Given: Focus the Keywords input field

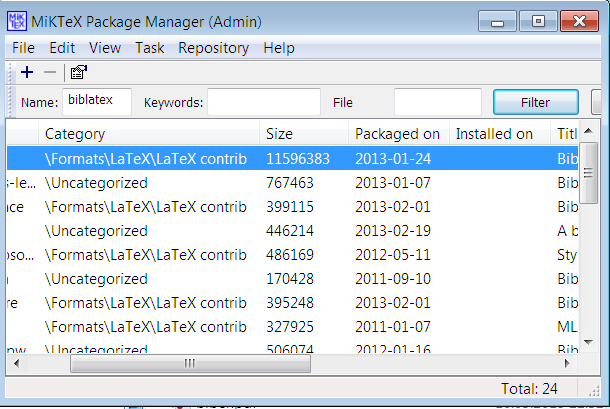Looking at the screenshot, I should 263,102.
